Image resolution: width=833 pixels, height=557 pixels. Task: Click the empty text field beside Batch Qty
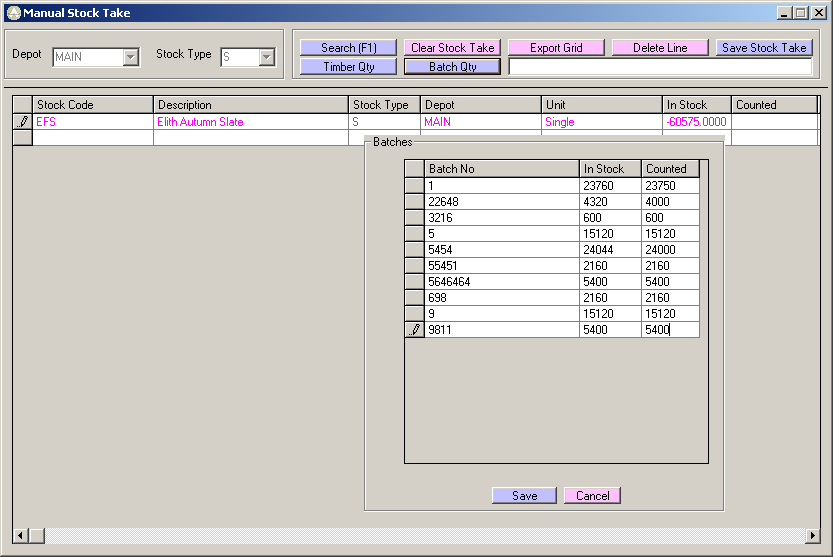click(x=660, y=67)
